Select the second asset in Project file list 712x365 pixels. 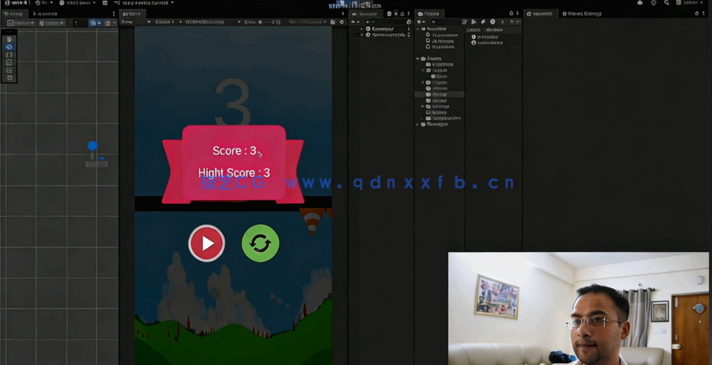point(487,43)
